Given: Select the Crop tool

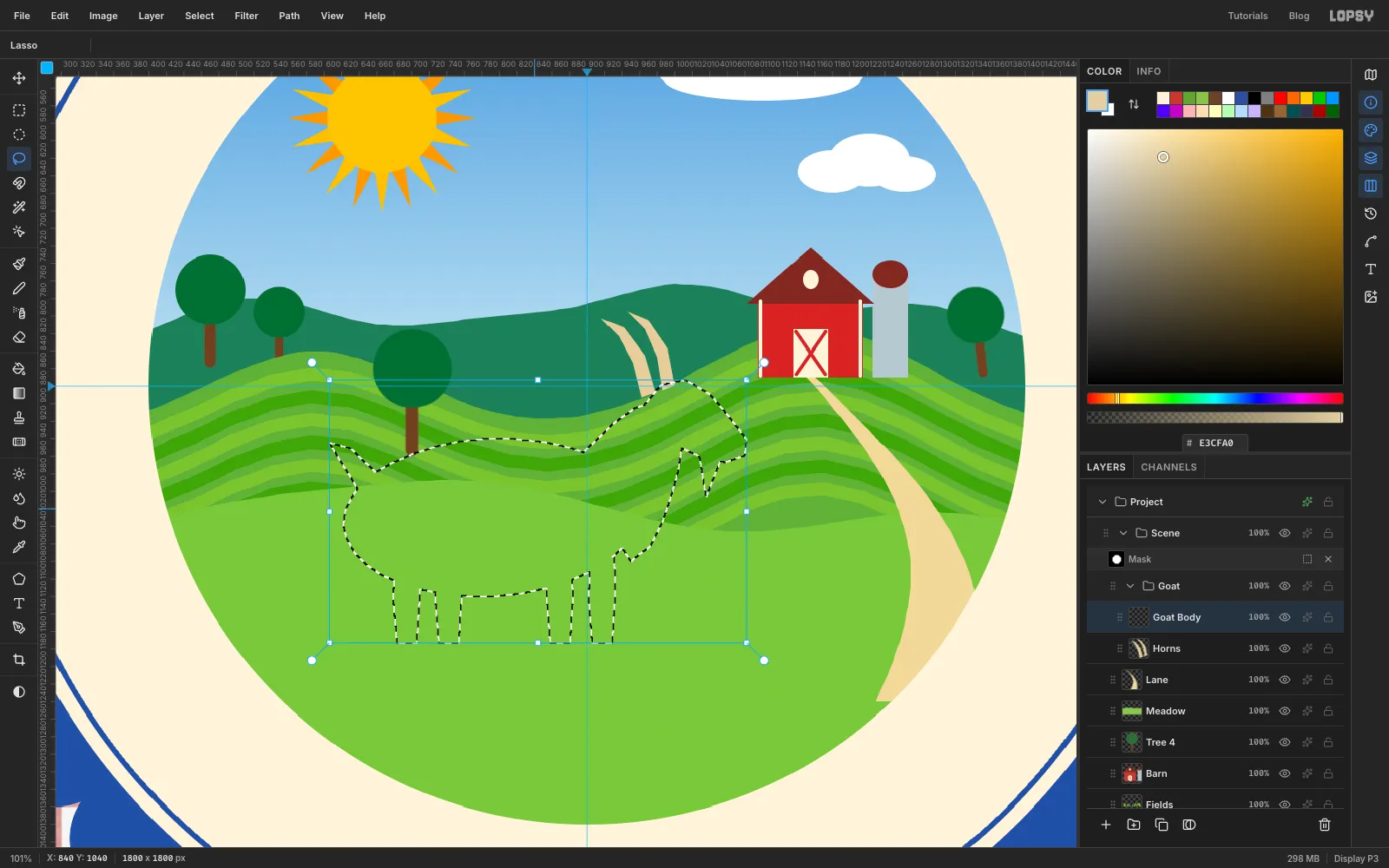Looking at the screenshot, I should 19,660.
